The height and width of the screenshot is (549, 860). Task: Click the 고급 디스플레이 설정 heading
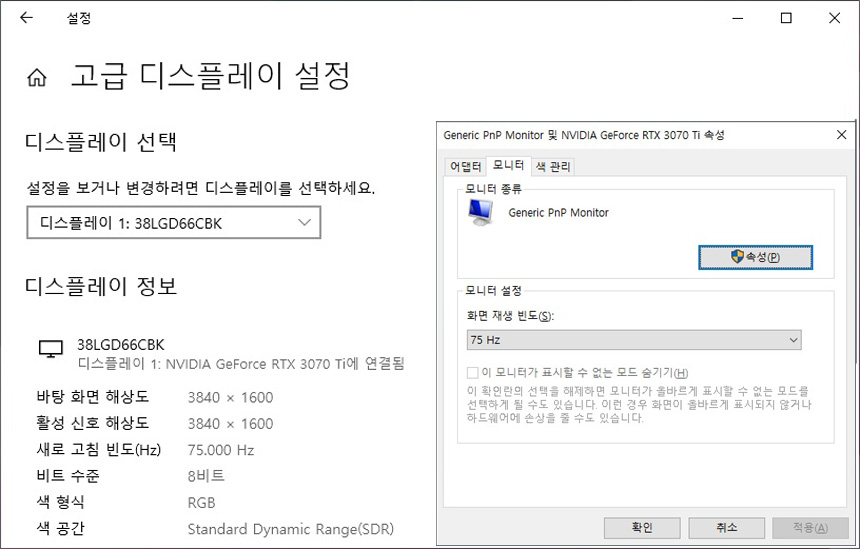(x=210, y=75)
